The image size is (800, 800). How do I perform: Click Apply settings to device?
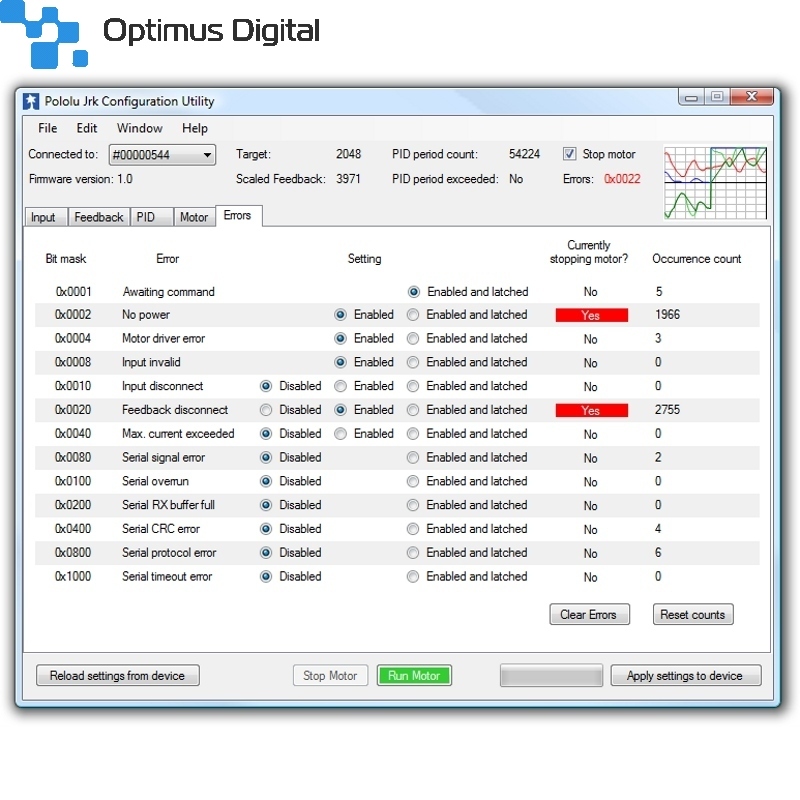click(x=685, y=676)
